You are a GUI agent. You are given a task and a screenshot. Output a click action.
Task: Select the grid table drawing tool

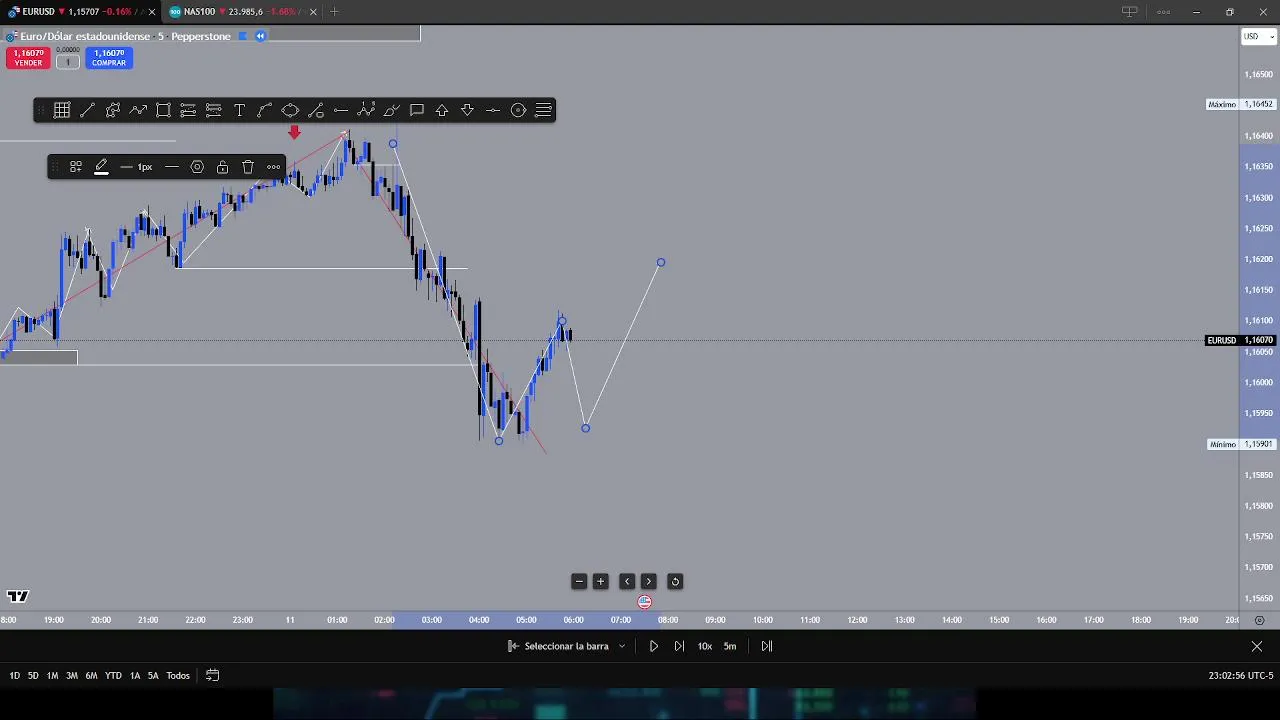pyautogui.click(x=62, y=110)
